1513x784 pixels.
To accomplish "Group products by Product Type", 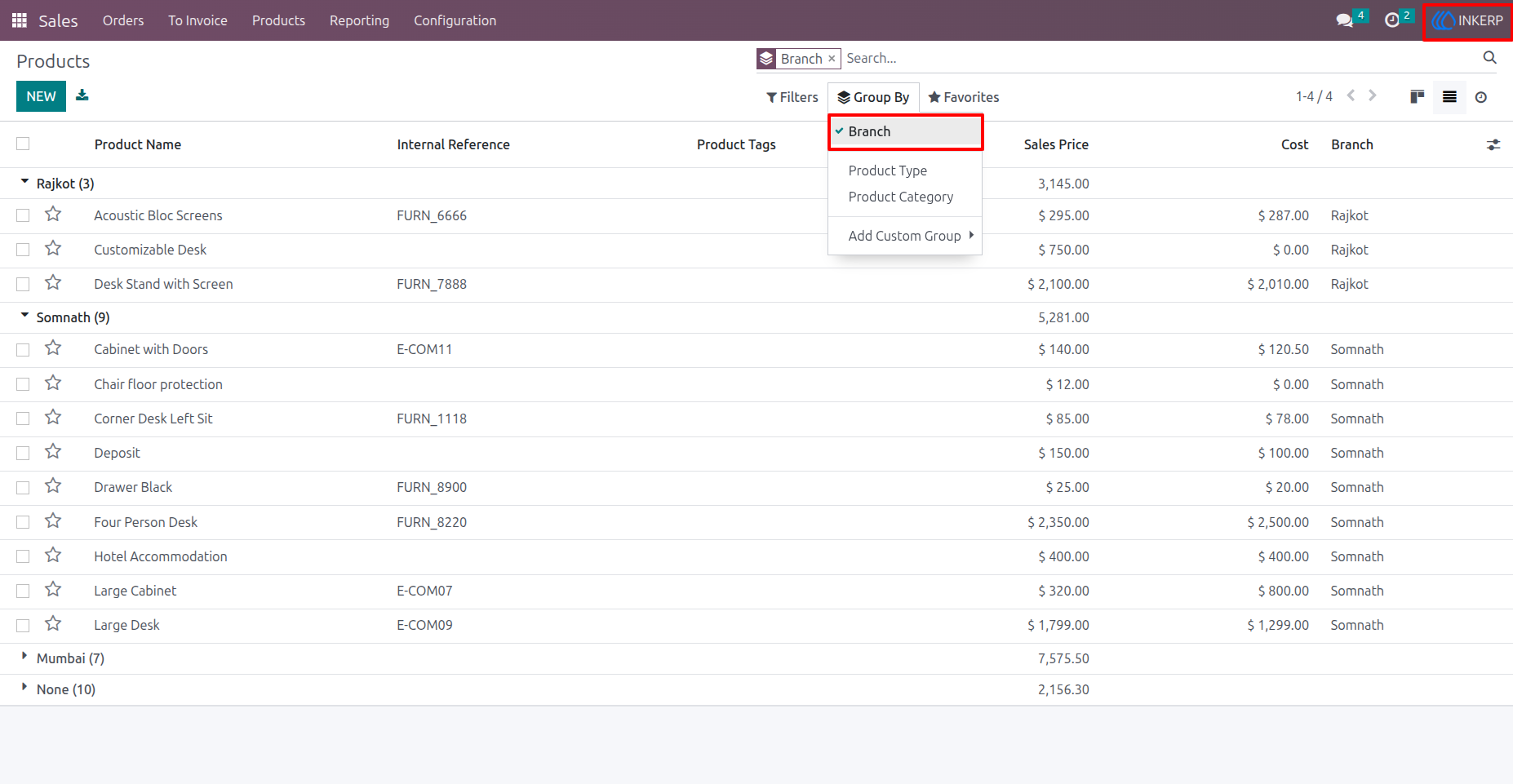I will point(905,171).
